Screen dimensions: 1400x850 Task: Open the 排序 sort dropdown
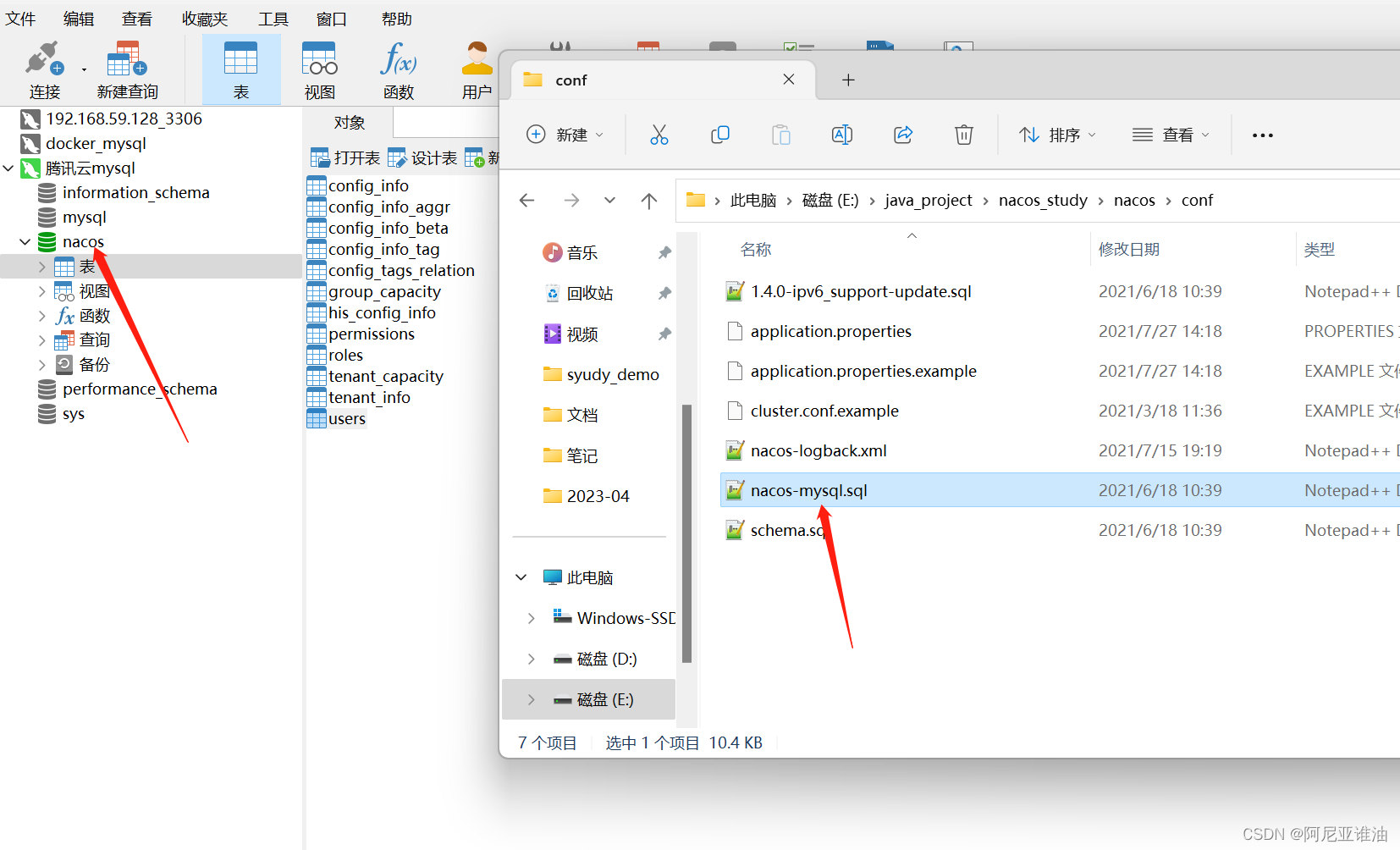(1057, 135)
